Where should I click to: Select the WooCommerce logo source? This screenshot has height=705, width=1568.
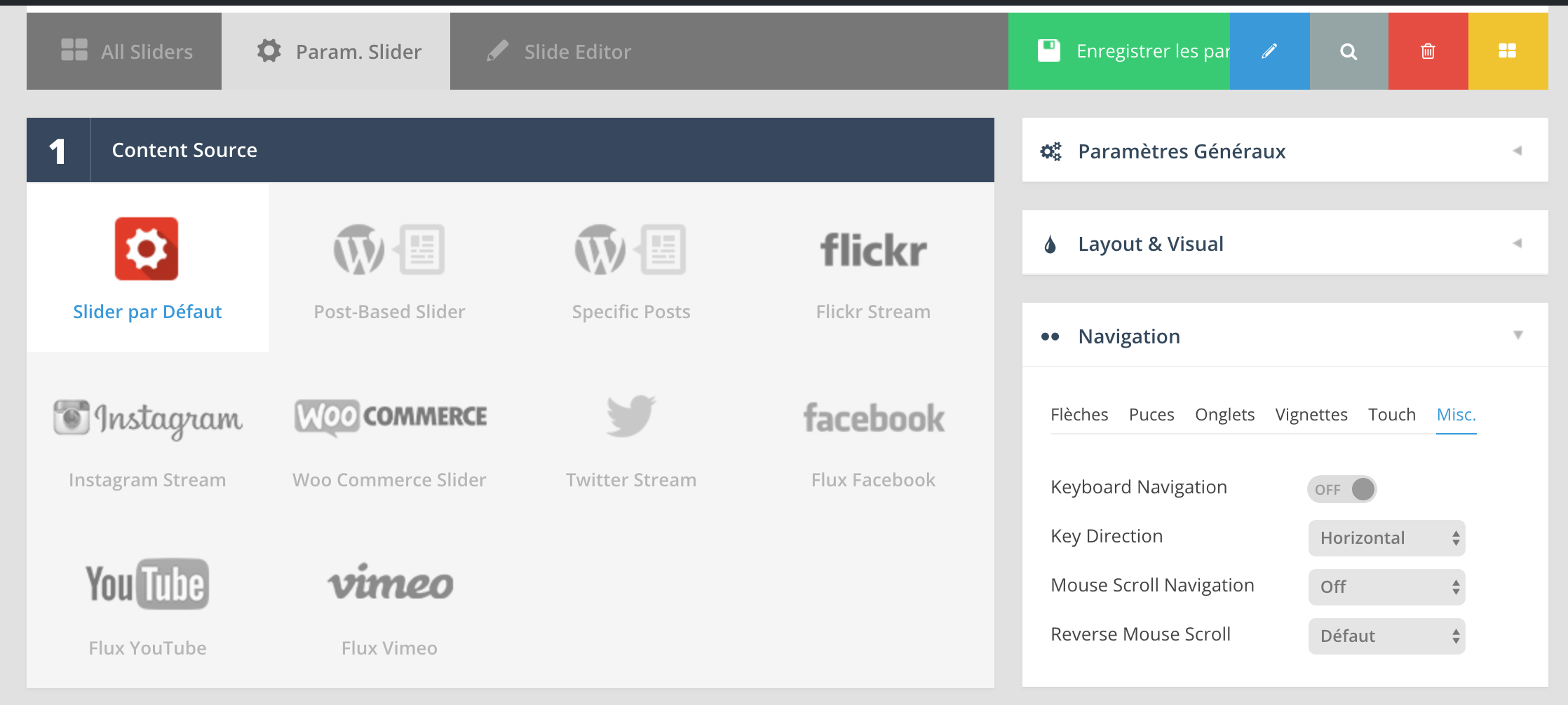[x=390, y=417]
